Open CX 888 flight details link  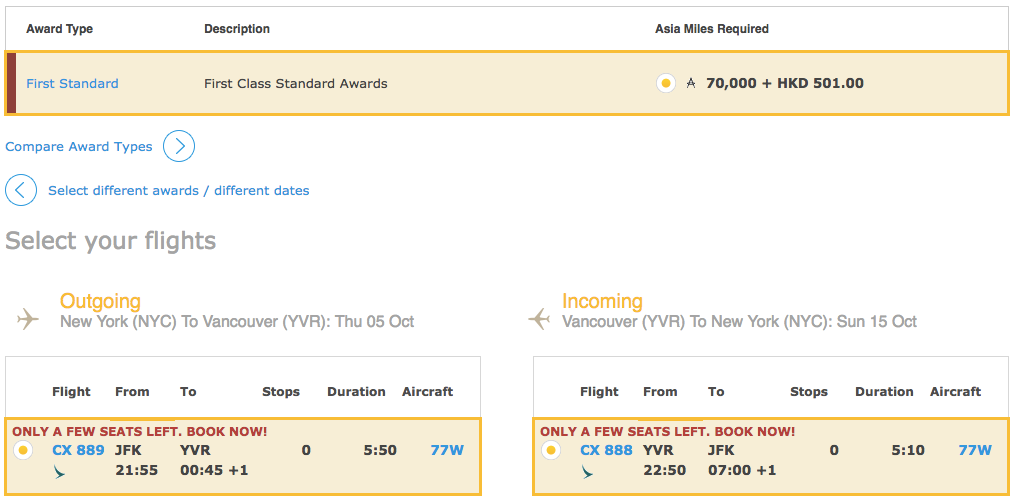(606, 450)
